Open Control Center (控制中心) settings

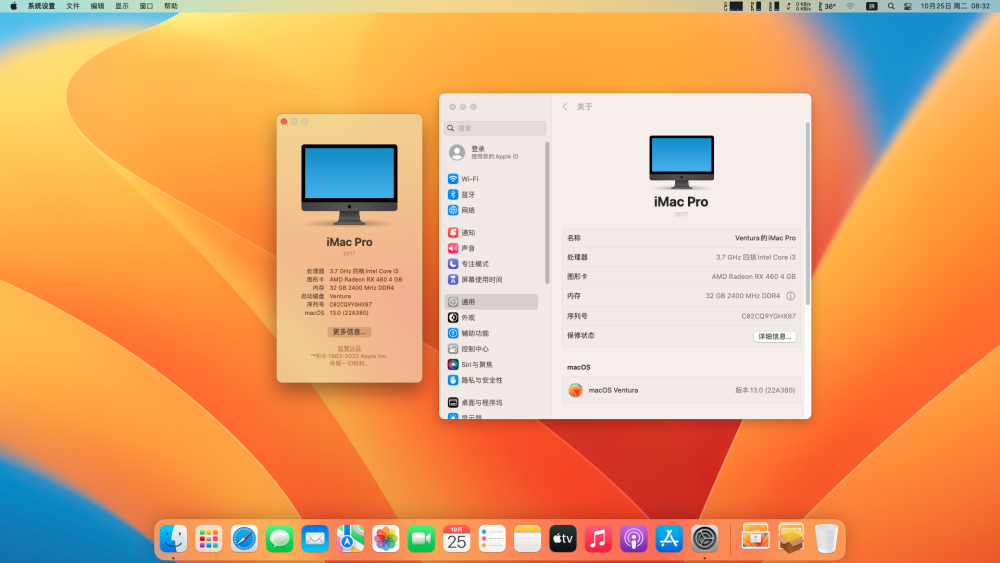tap(491, 349)
